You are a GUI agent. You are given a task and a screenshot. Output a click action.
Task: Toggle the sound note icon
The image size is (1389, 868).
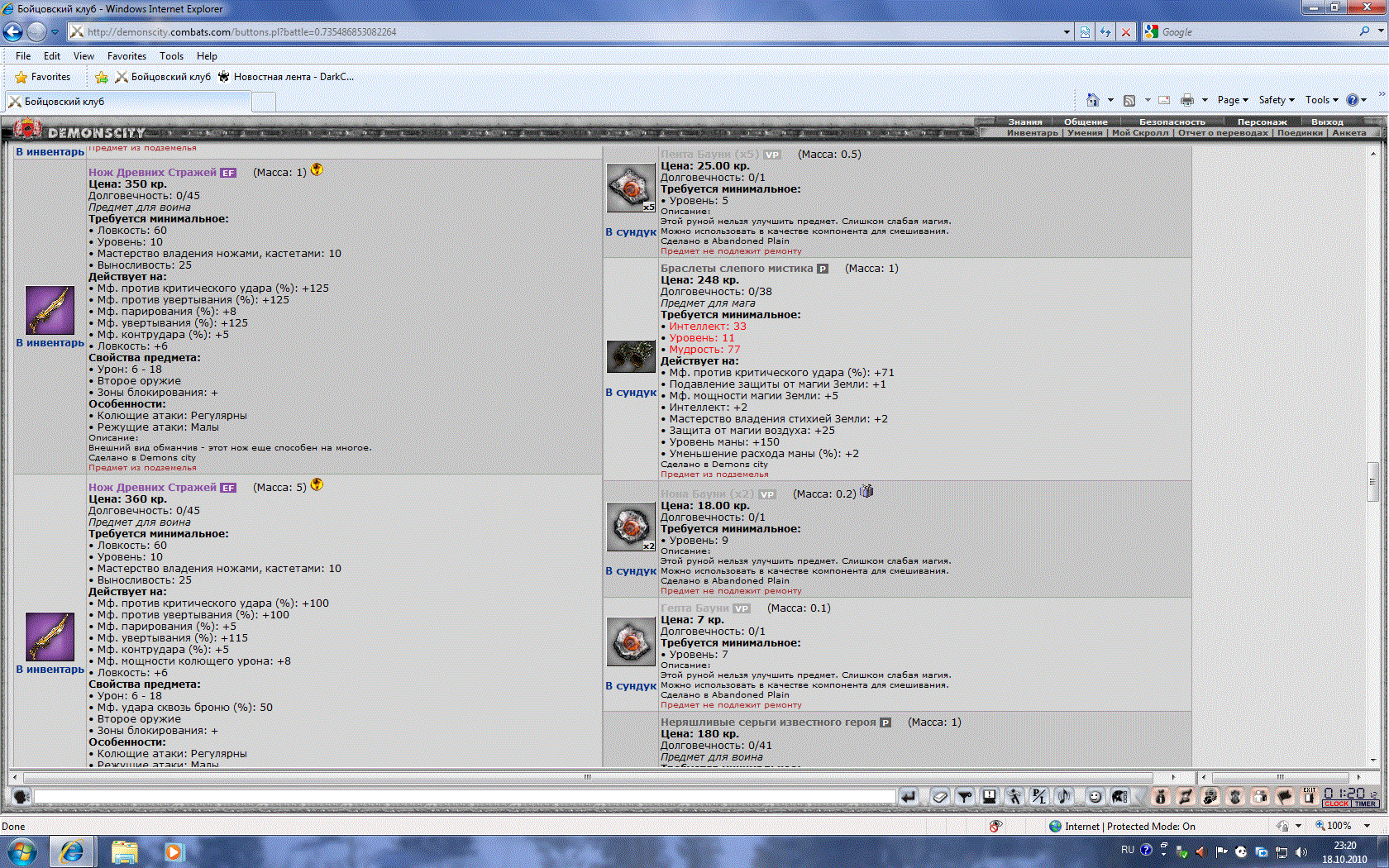point(1064,796)
